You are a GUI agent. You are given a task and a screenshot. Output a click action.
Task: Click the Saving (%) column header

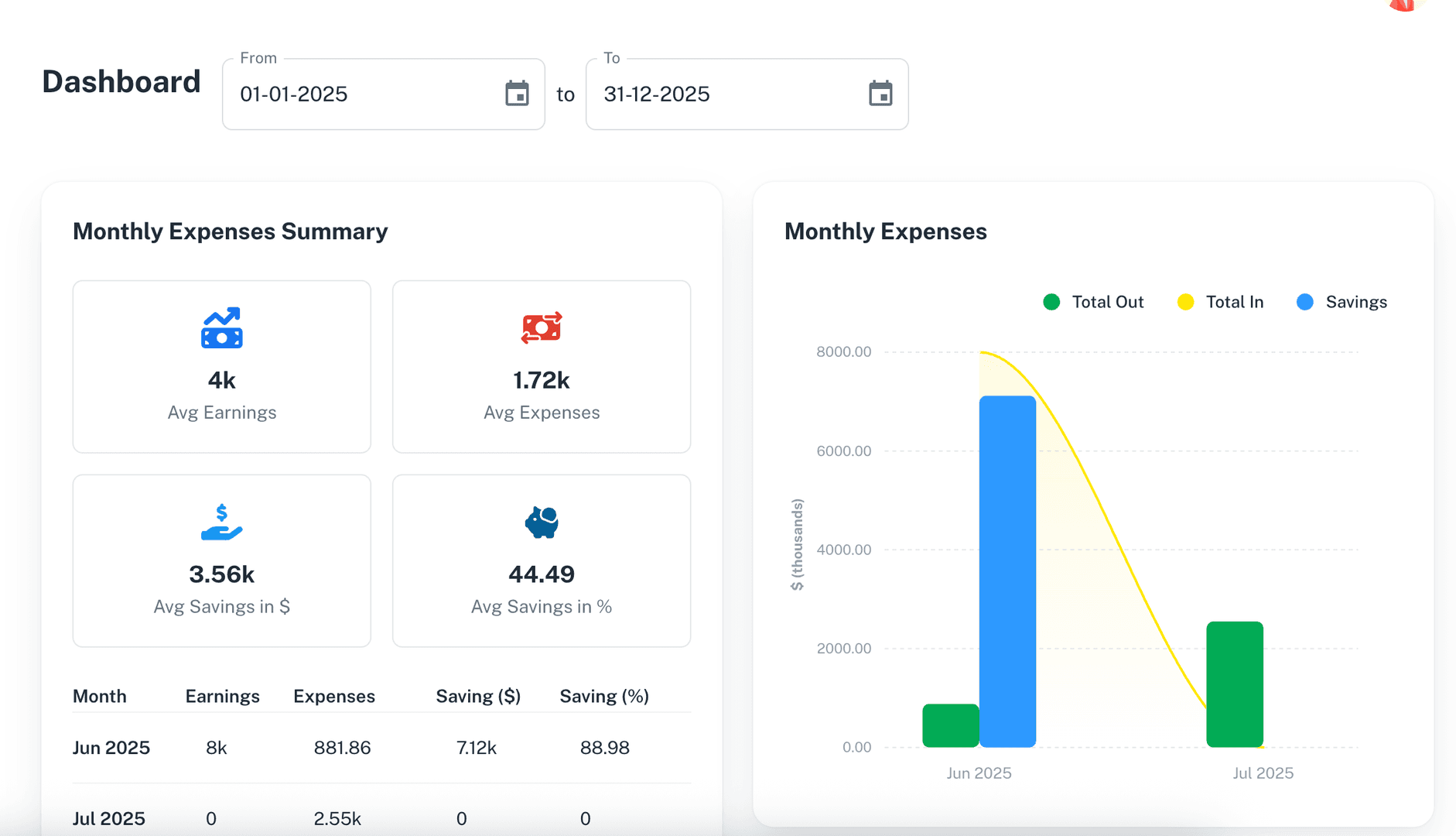(604, 696)
